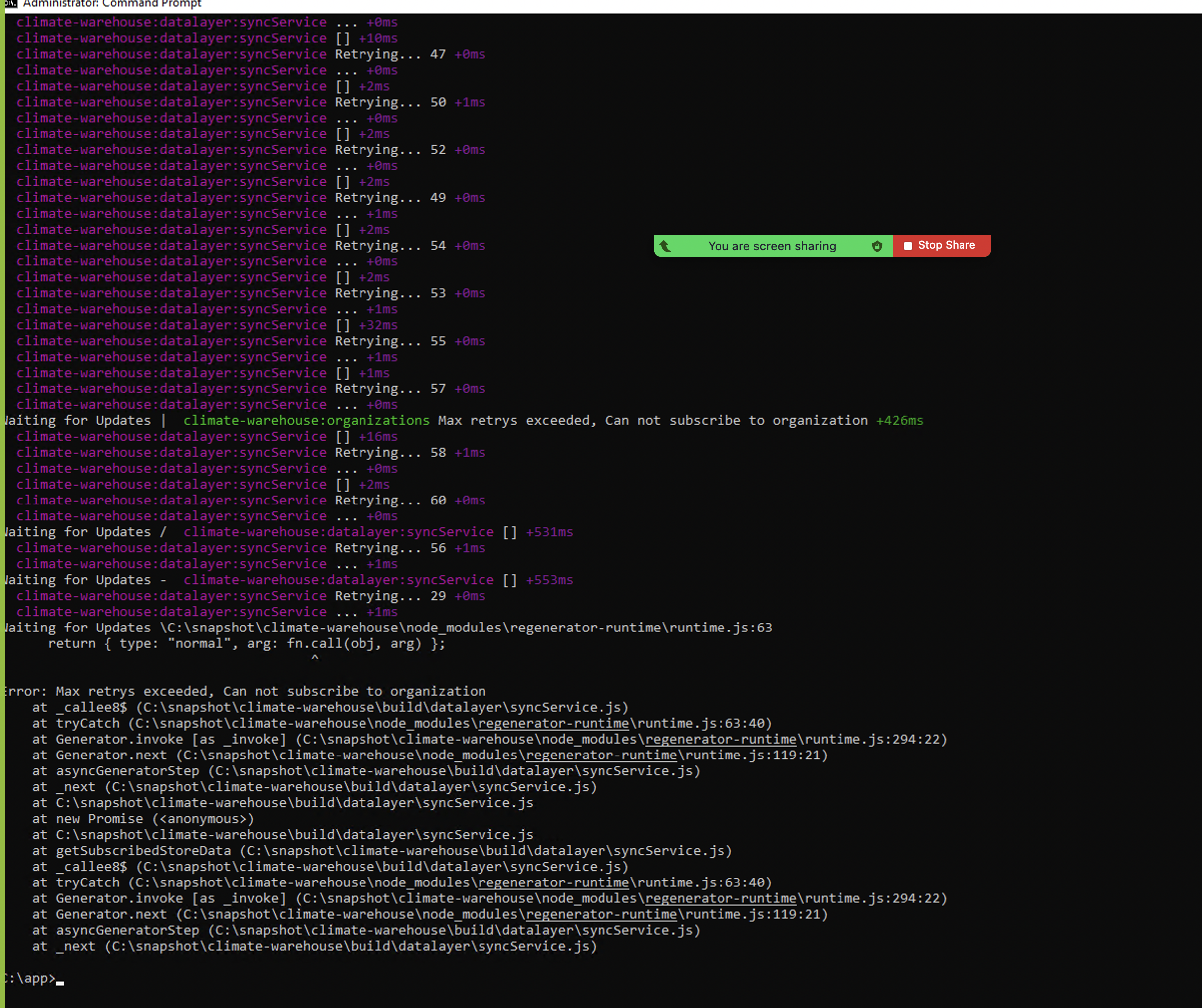Click the "Retrying... 49" log line
The height and width of the screenshot is (1008, 1202).
250,198
